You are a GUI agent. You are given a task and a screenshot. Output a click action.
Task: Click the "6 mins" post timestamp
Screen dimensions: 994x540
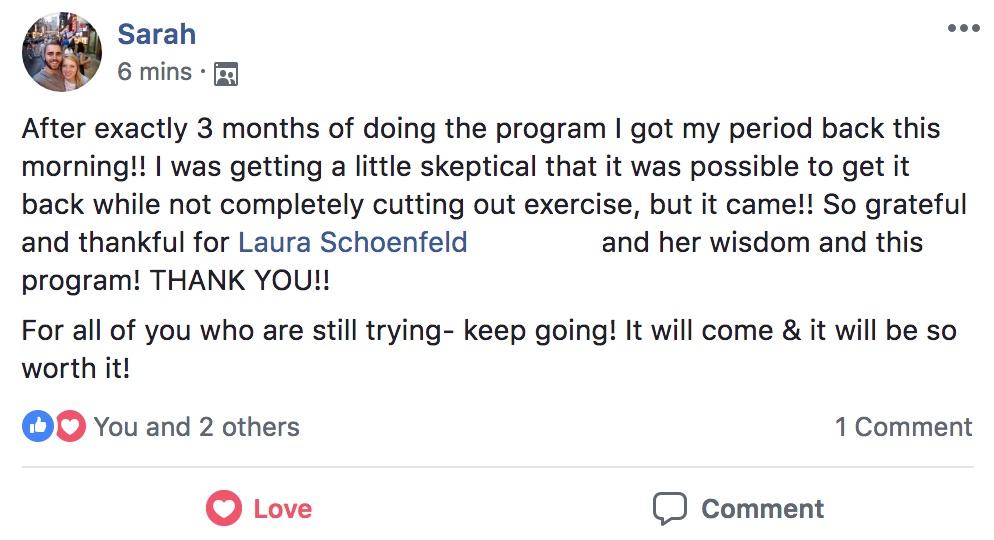tap(154, 72)
